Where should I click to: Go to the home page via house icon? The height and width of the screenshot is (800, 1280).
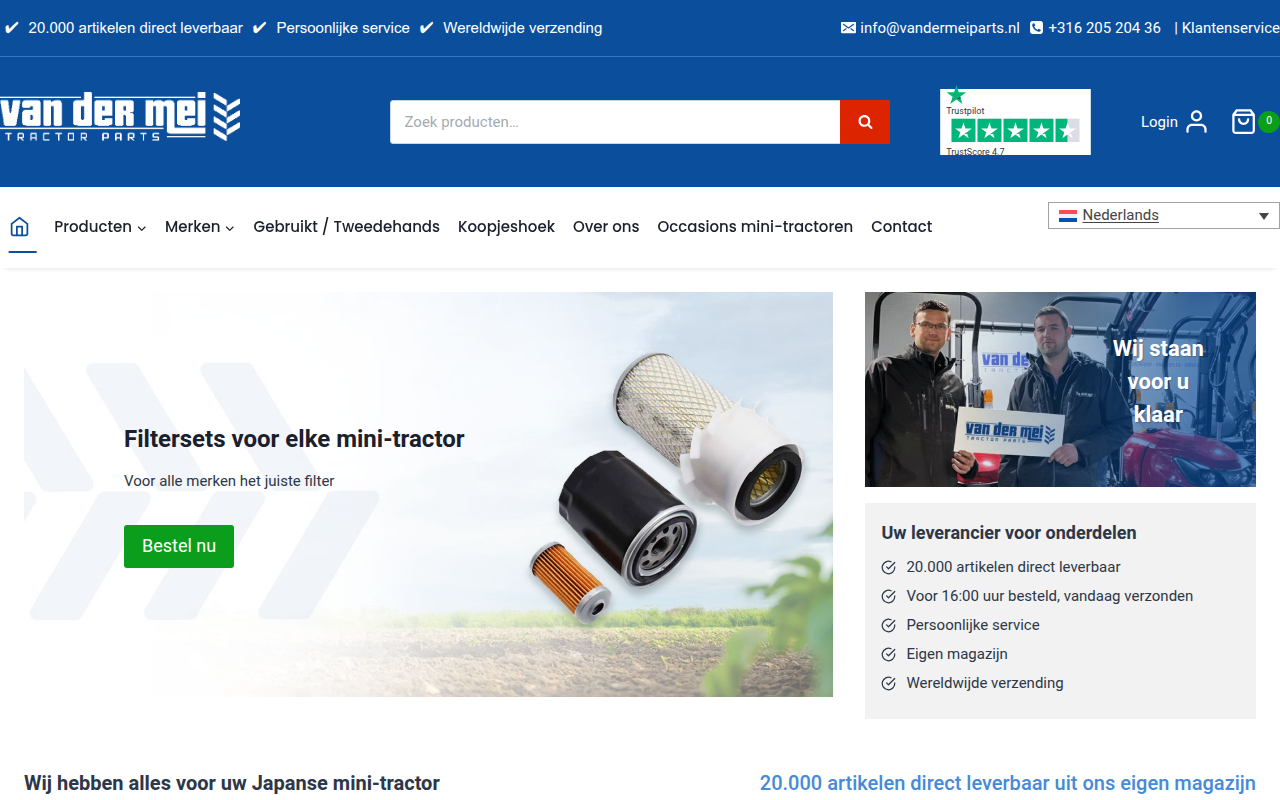(x=19, y=227)
